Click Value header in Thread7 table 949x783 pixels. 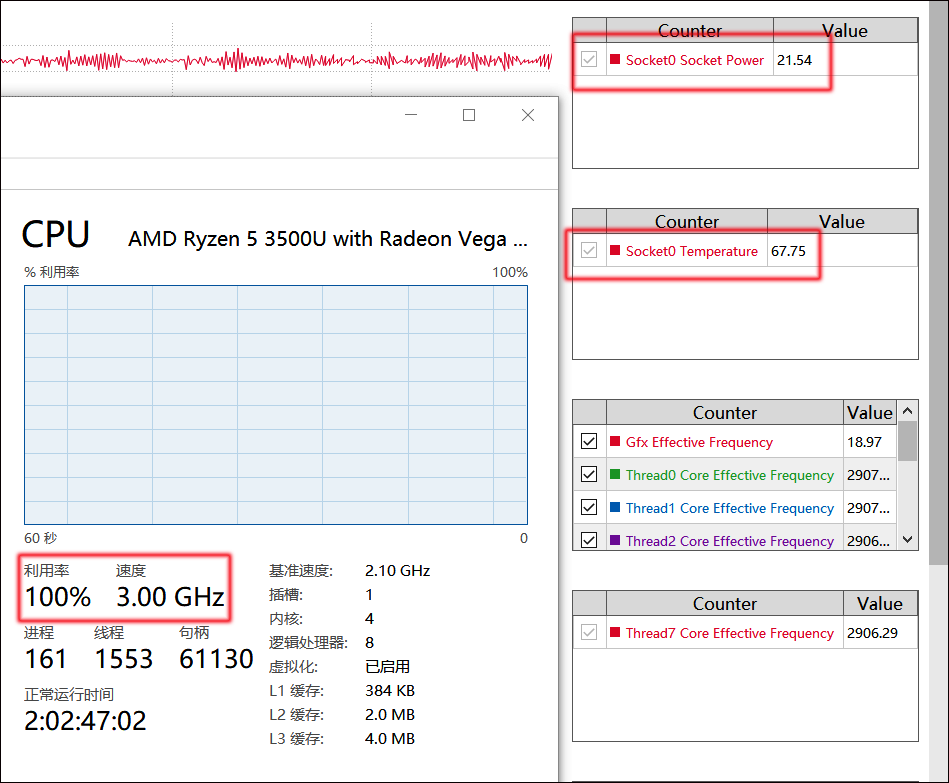click(880, 603)
